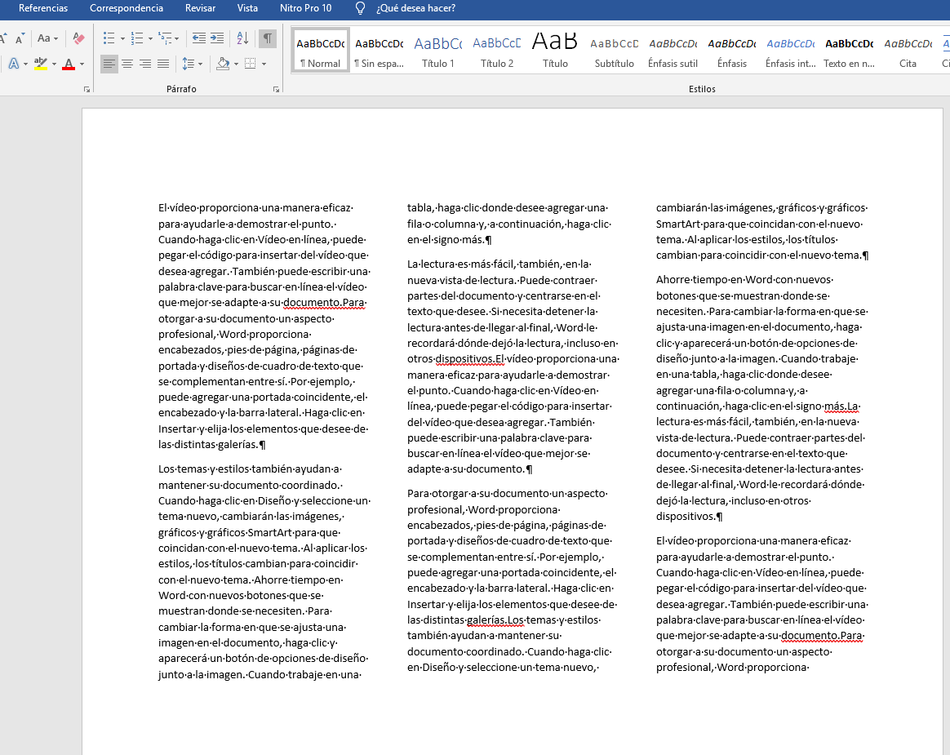Toggle the show paragraph marks (¶) button
950x755 pixels.
[267, 39]
